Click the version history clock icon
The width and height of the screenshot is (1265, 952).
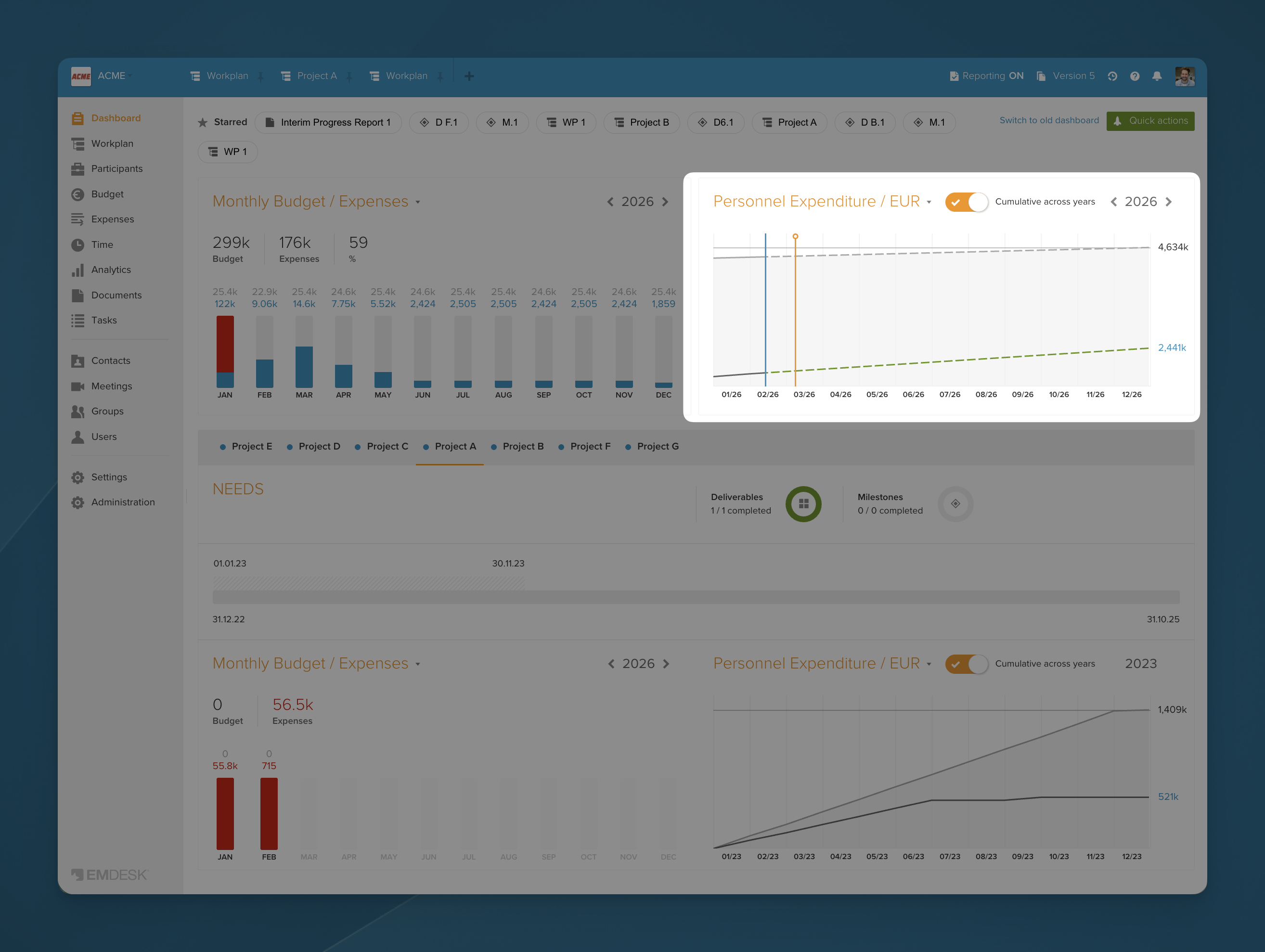(1112, 76)
